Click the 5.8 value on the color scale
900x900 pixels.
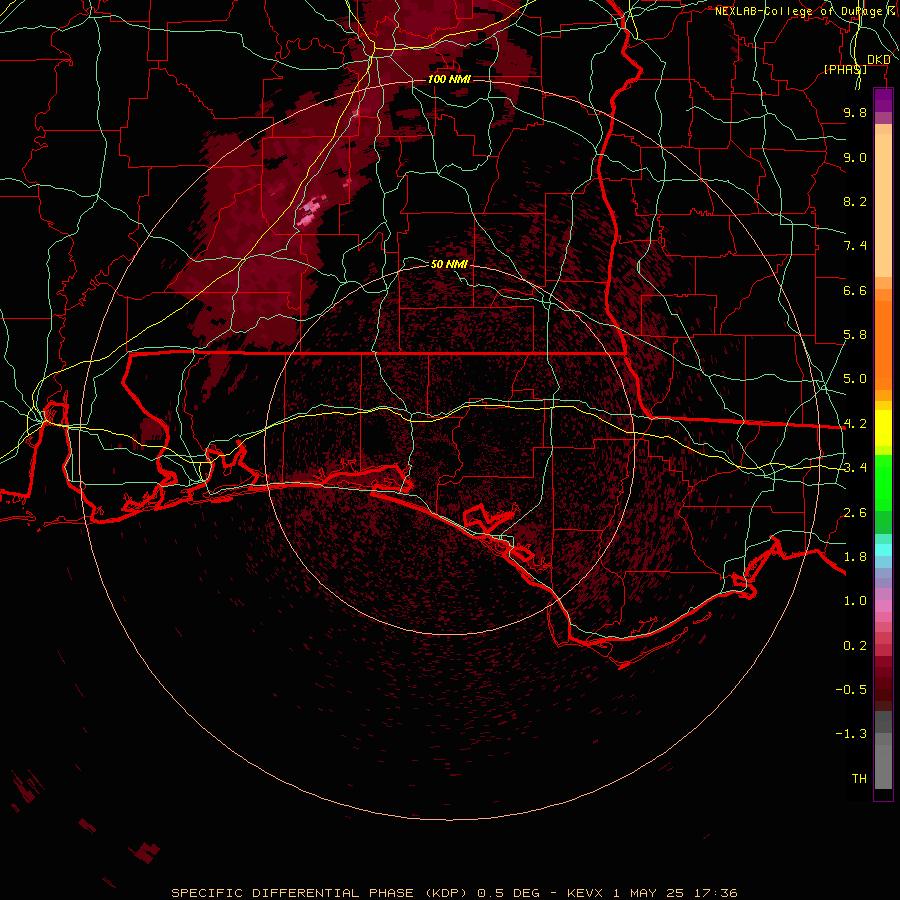[x=855, y=335]
